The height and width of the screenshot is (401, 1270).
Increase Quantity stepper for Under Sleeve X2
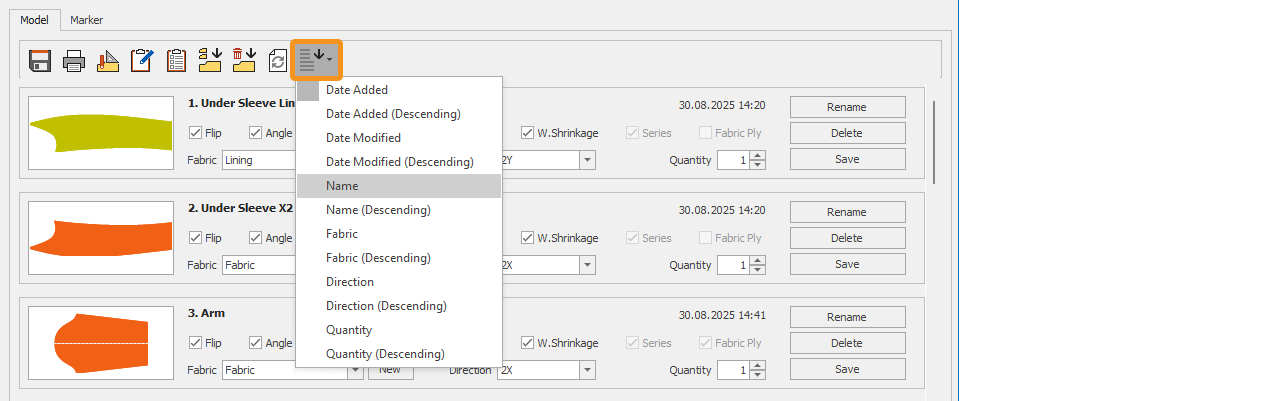click(758, 261)
